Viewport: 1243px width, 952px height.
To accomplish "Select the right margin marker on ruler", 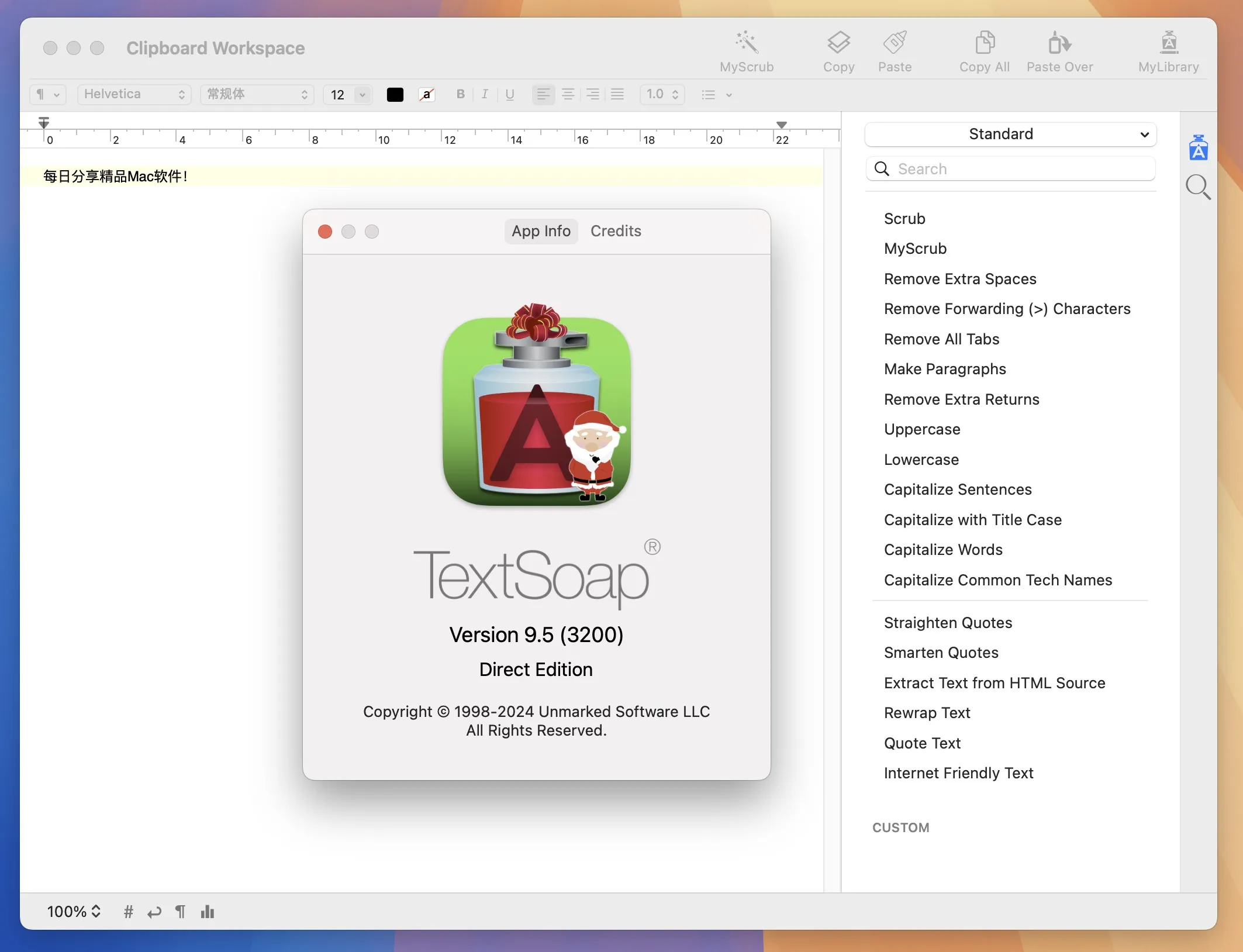I will coord(782,125).
